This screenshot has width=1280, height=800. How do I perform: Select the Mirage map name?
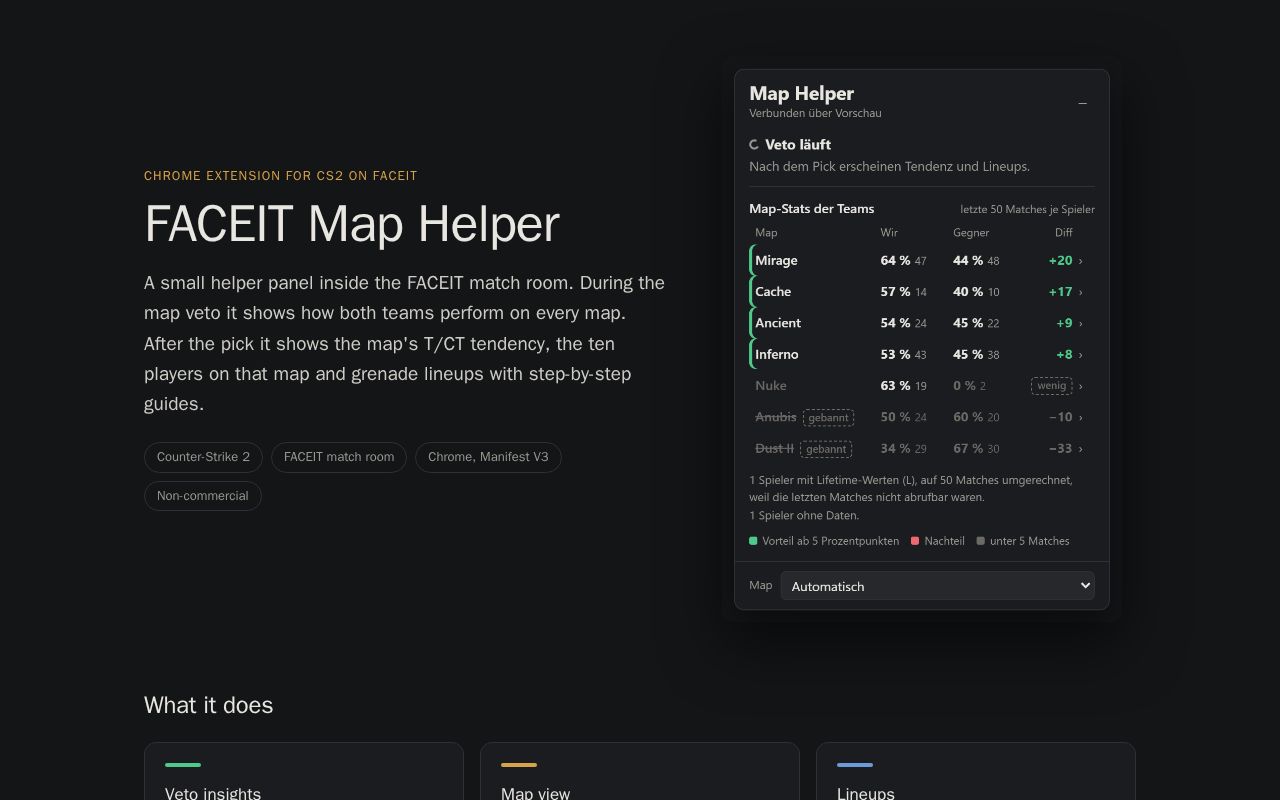click(x=776, y=260)
